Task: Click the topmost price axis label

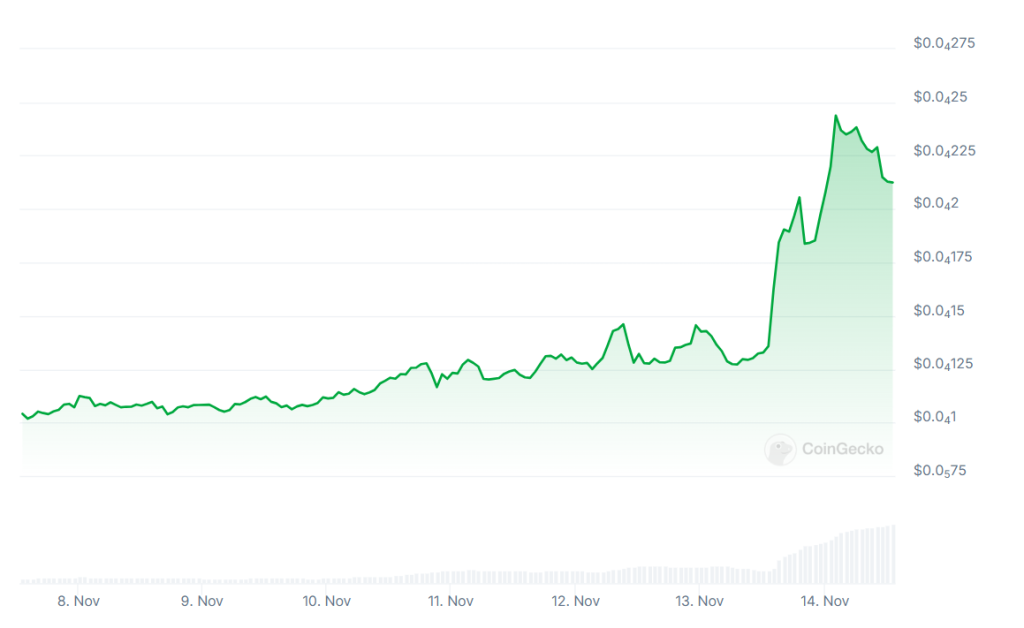Action: tap(944, 44)
